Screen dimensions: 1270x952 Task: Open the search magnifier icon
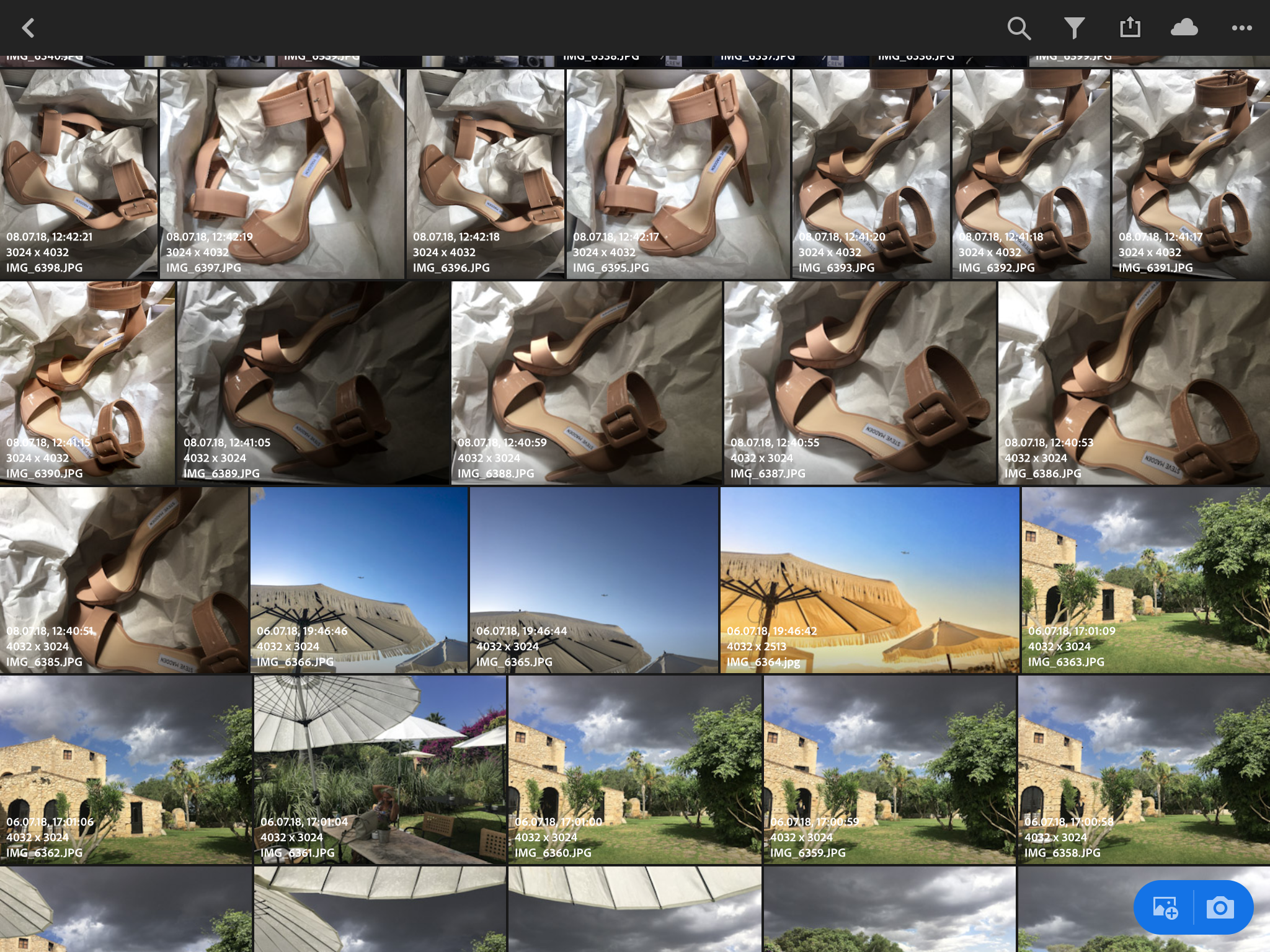click(1018, 28)
